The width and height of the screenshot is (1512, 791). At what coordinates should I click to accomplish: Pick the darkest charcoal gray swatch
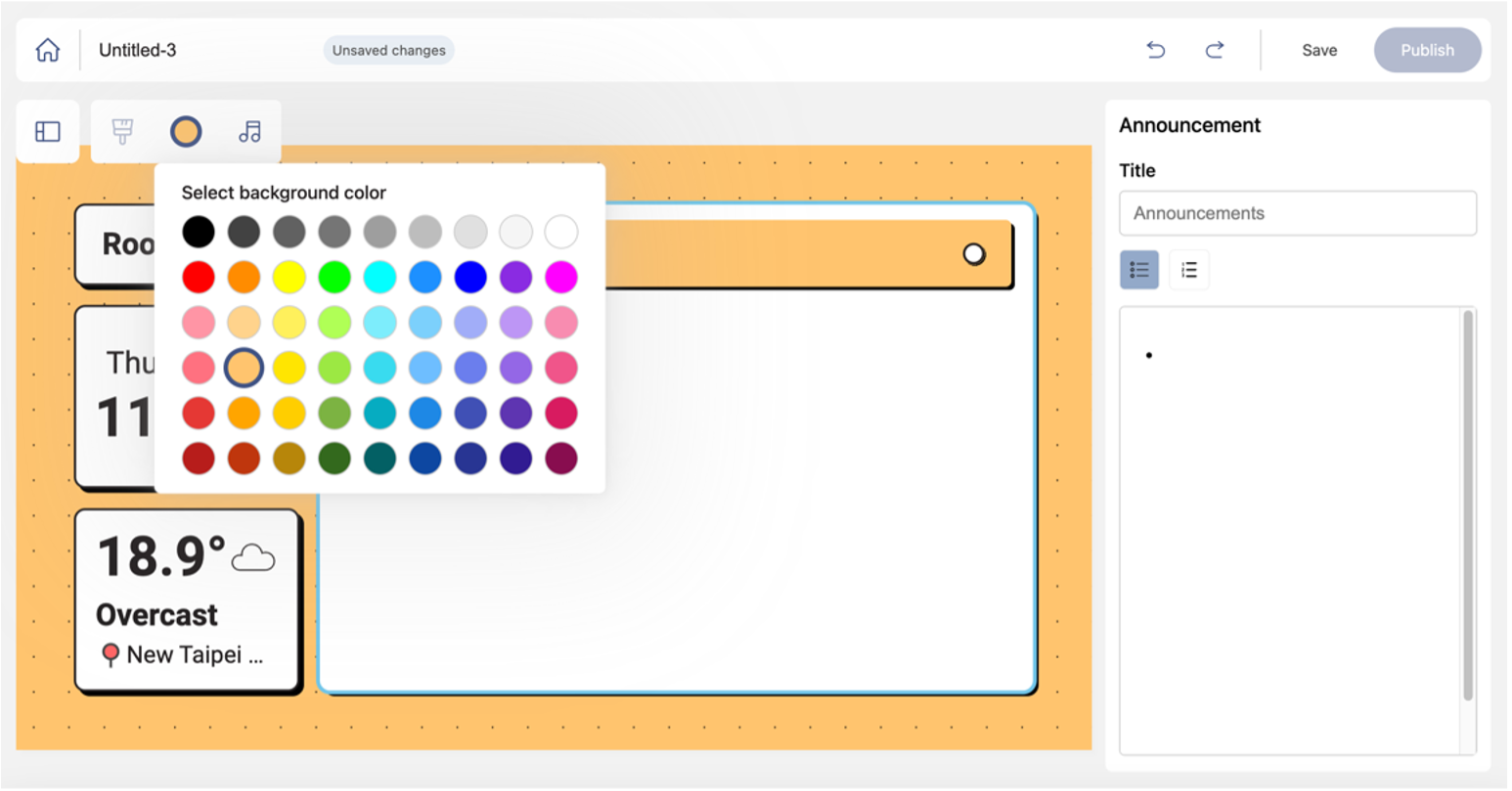click(244, 232)
